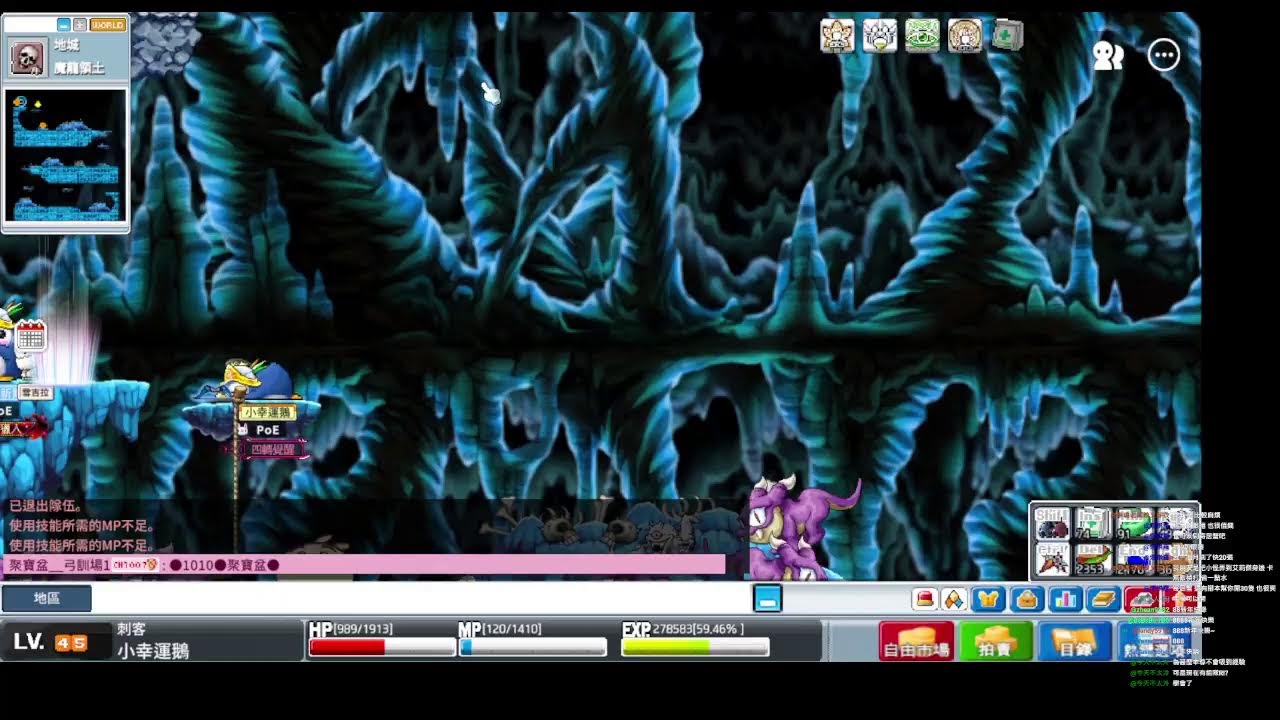Open the 拍賣 auction button

coord(995,641)
